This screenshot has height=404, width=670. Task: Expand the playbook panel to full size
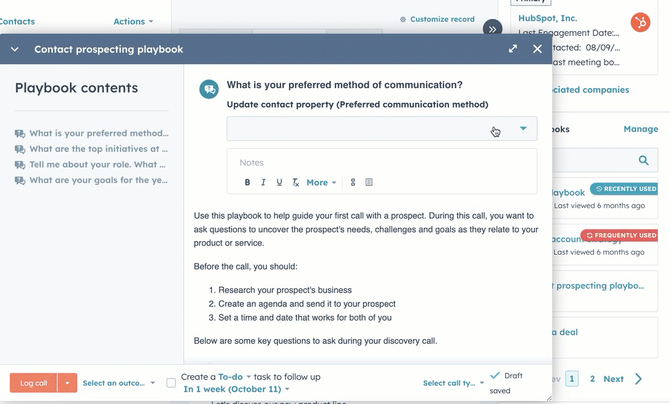(513, 48)
